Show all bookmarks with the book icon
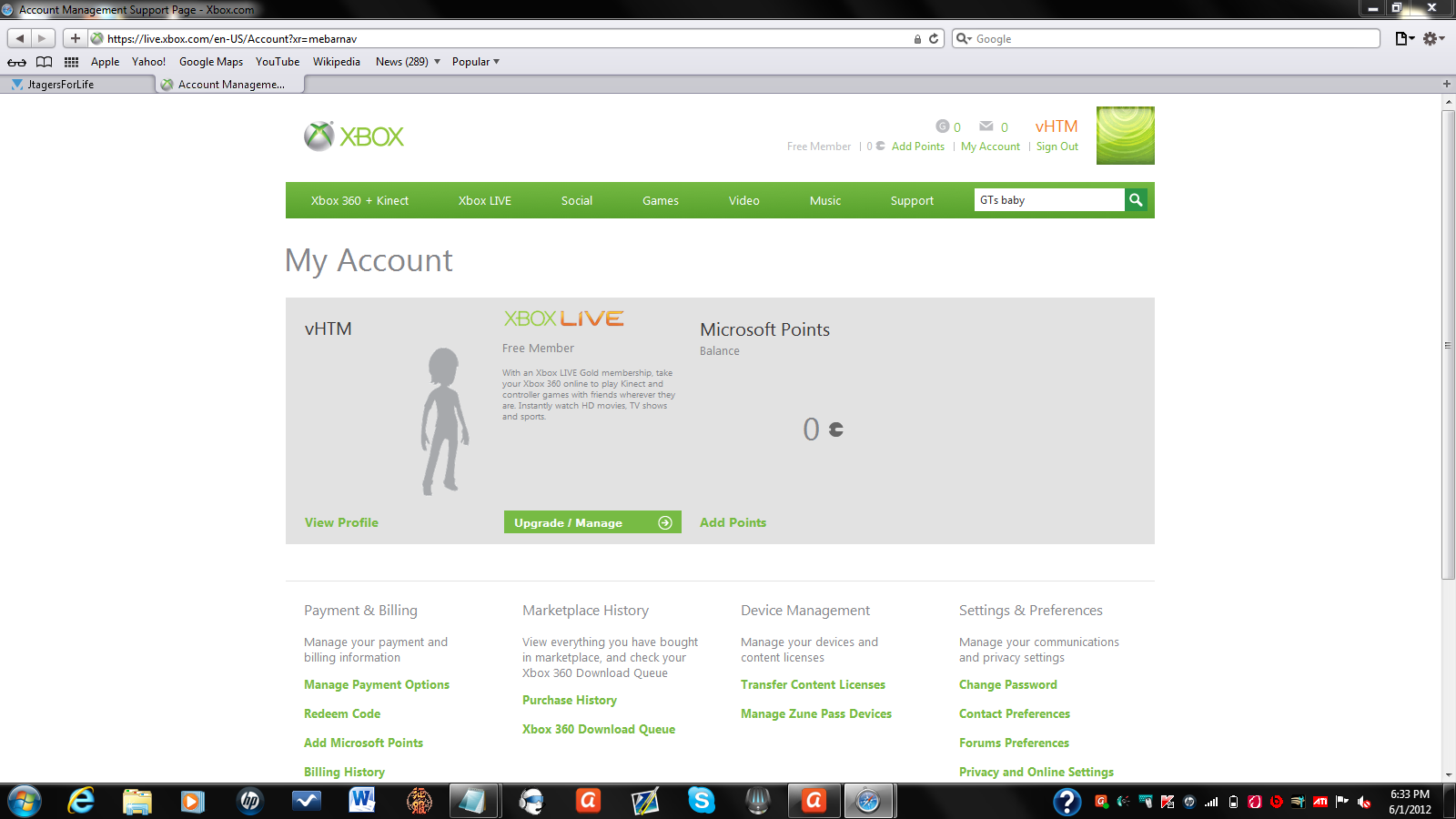1456x819 pixels. [44, 62]
